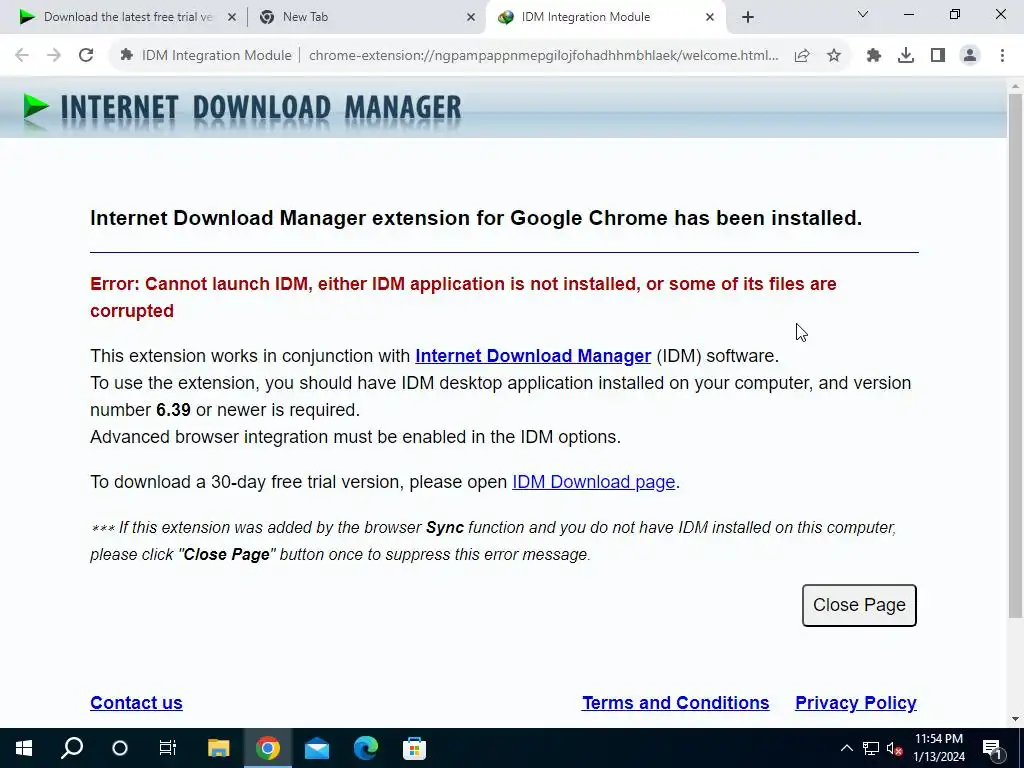Click the puzzle-piece icon in the address bar
The image size is (1024, 768).
point(127,56)
